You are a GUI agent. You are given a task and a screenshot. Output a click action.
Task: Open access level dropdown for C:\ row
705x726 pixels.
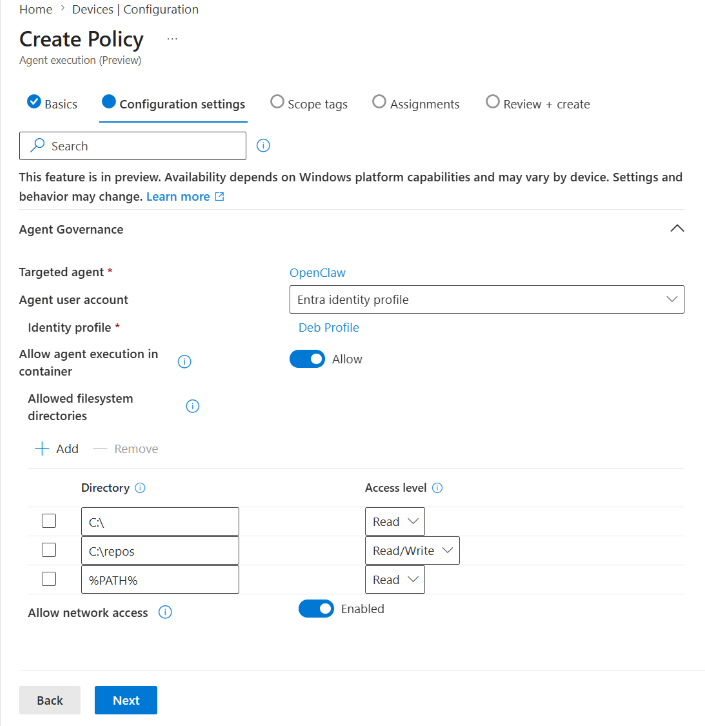394,522
